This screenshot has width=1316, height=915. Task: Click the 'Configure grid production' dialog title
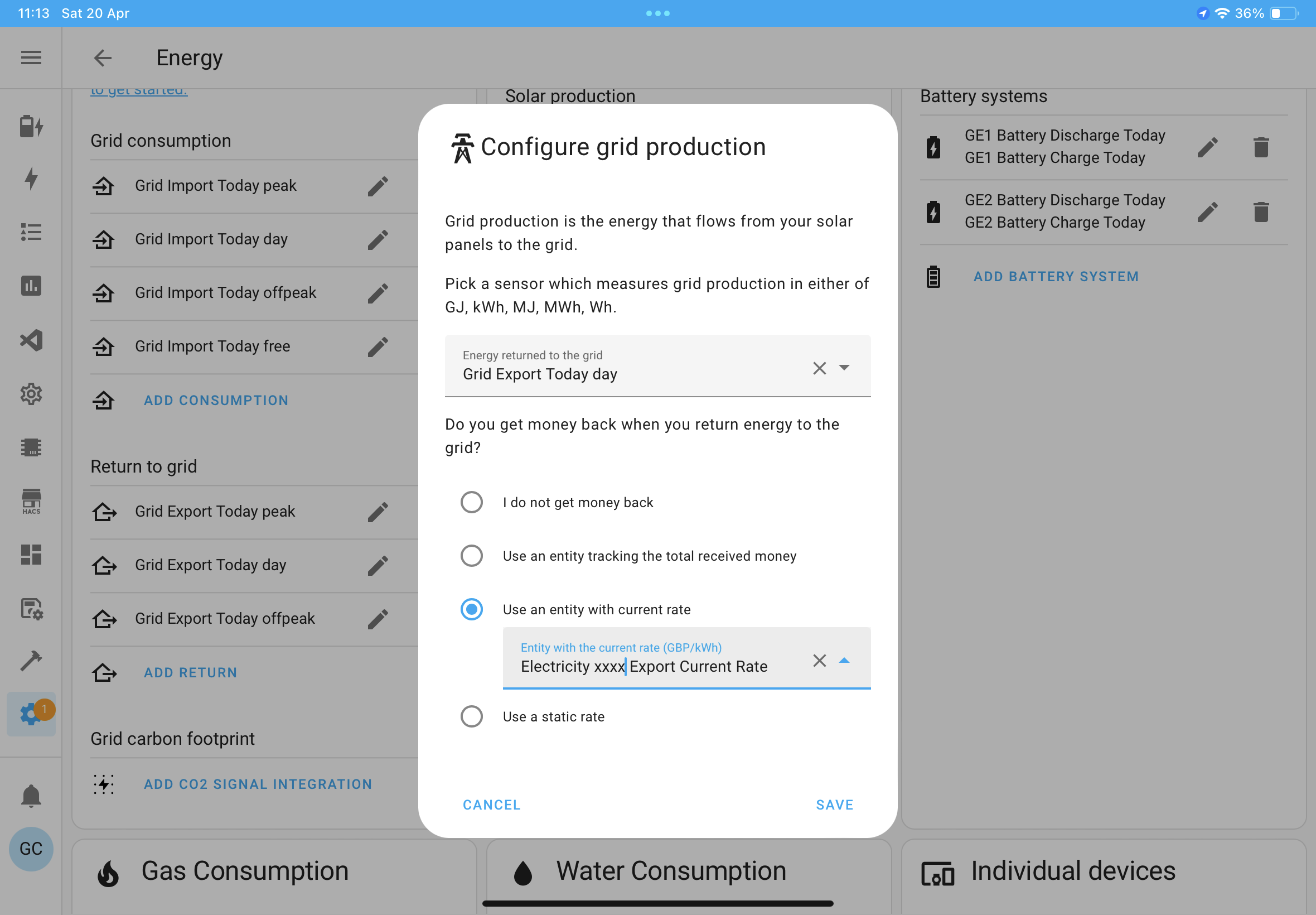coord(623,147)
